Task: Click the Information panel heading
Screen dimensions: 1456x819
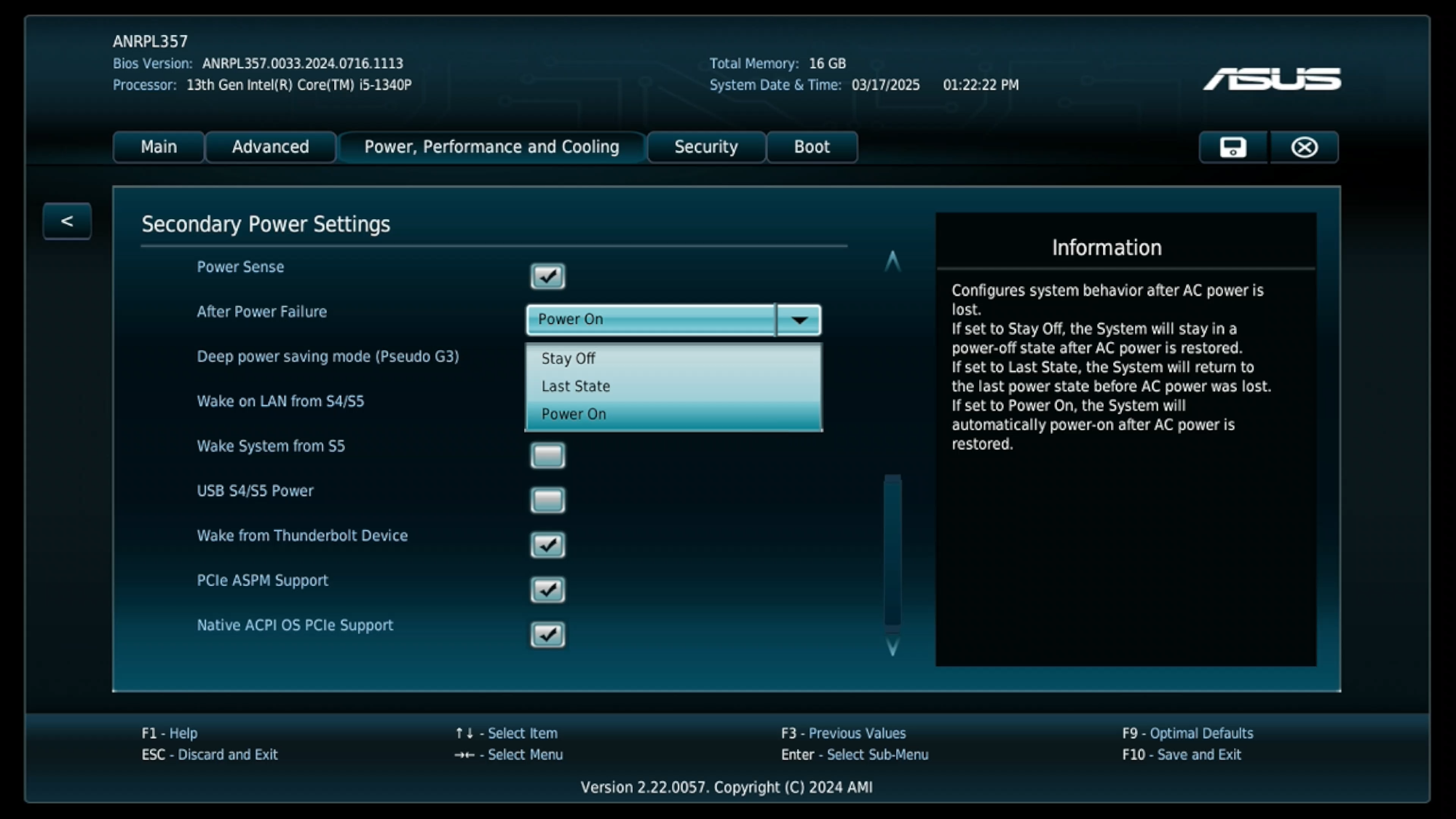Action: [x=1107, y=248]
